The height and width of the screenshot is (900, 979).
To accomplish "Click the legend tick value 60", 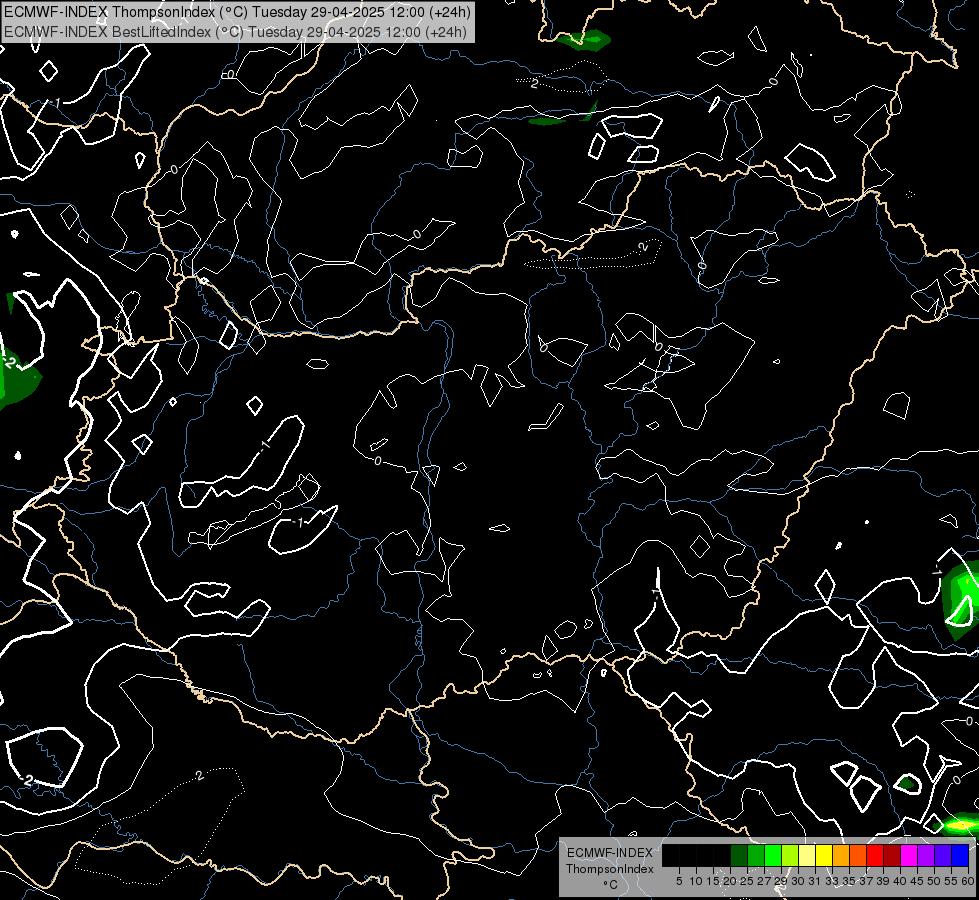I will (968, 881).
